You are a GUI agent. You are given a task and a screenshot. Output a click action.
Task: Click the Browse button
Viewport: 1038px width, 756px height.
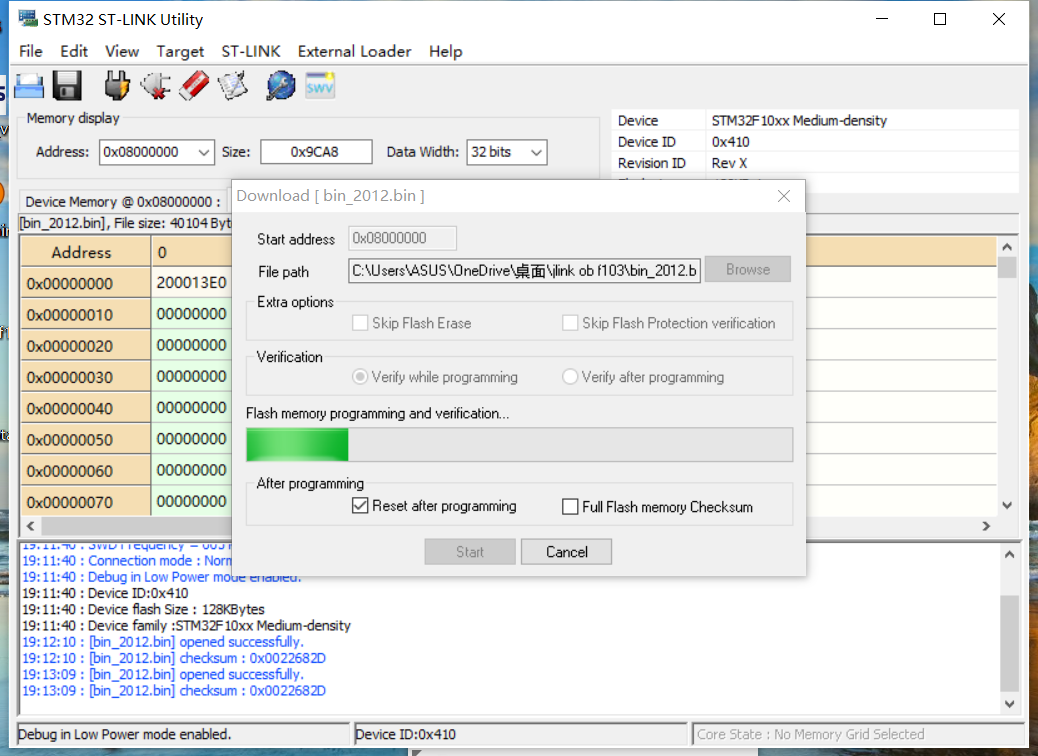748,269
